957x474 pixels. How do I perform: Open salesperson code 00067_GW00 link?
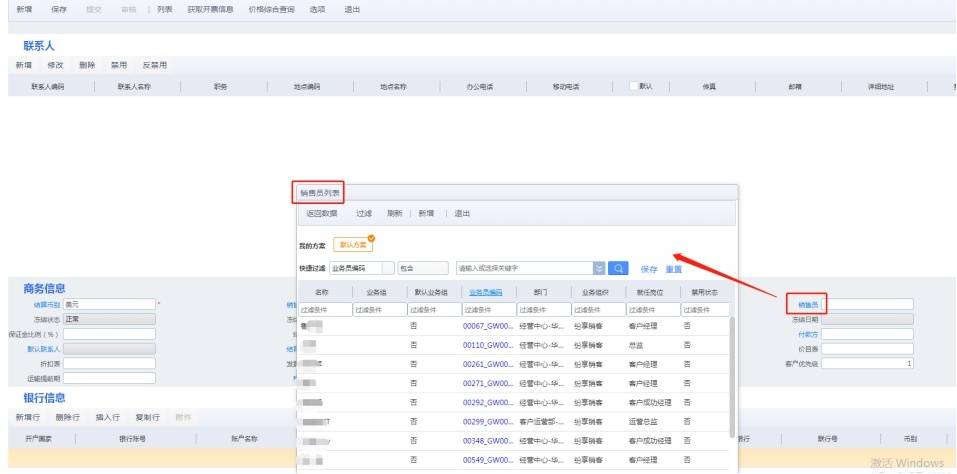click(488, 326)
